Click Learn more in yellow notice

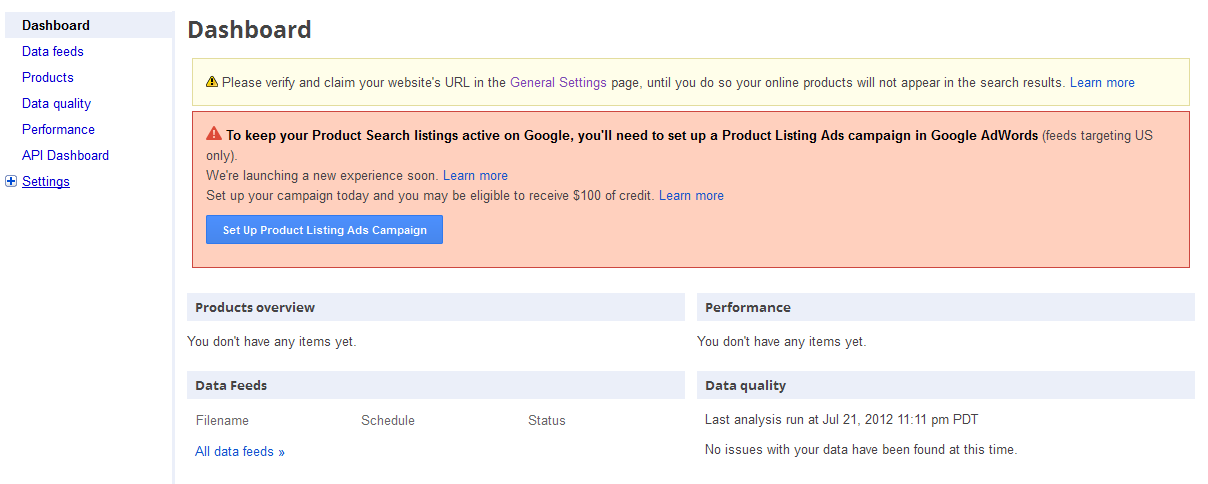click(1102, 82)
